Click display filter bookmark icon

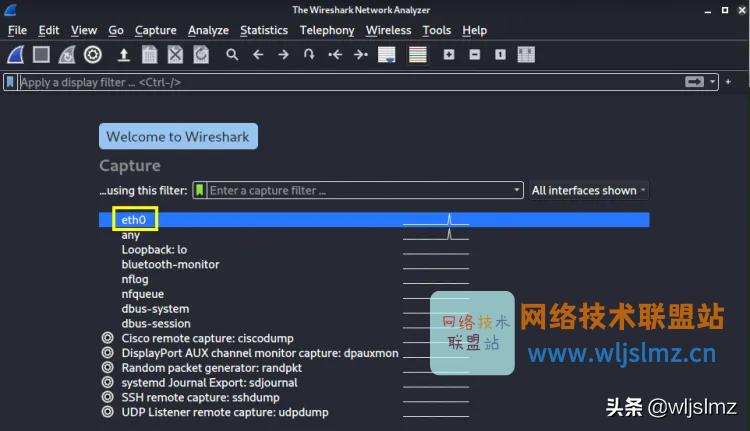(11, 82)
